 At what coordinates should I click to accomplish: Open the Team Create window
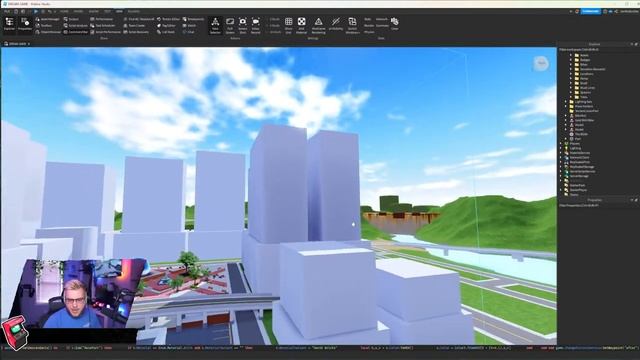[134, 25]
